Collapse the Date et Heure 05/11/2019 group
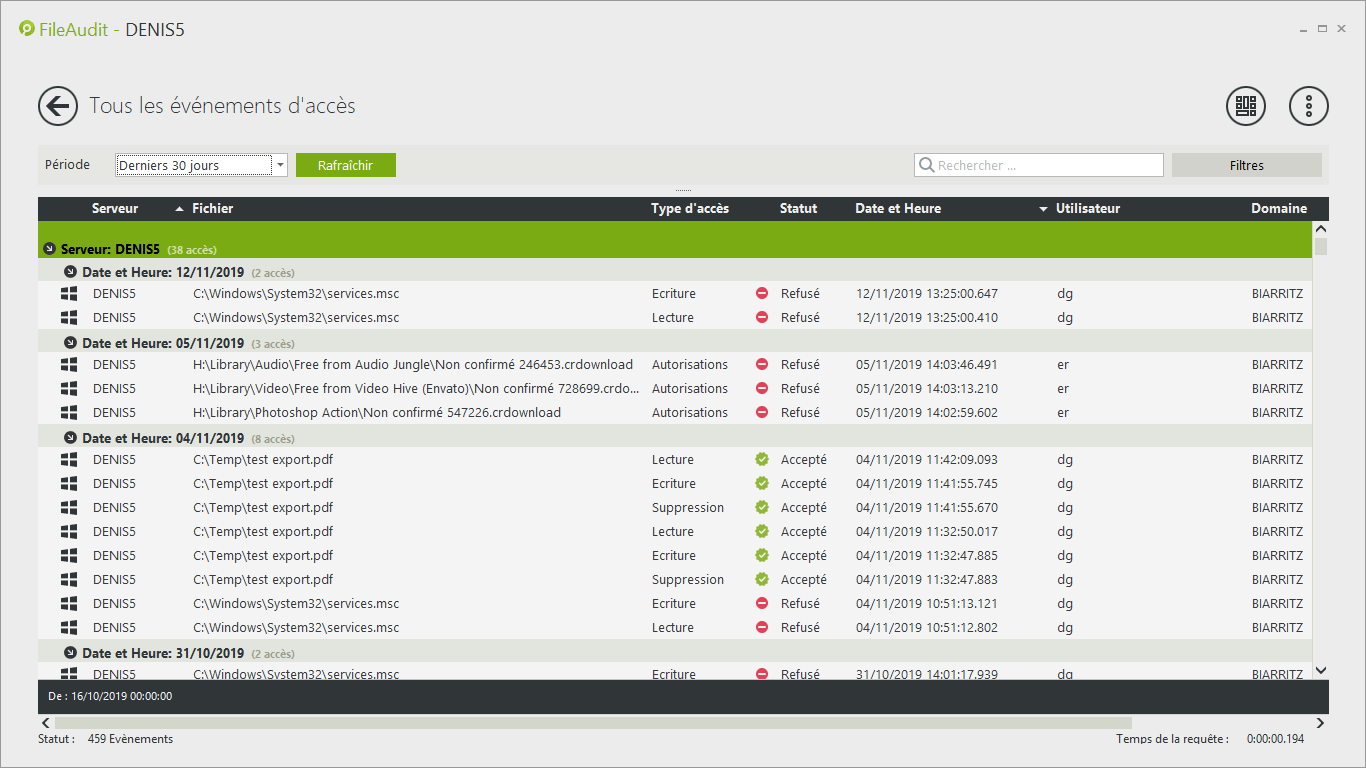The height and width of the screenshot is (768, 1366). point(70,342)
